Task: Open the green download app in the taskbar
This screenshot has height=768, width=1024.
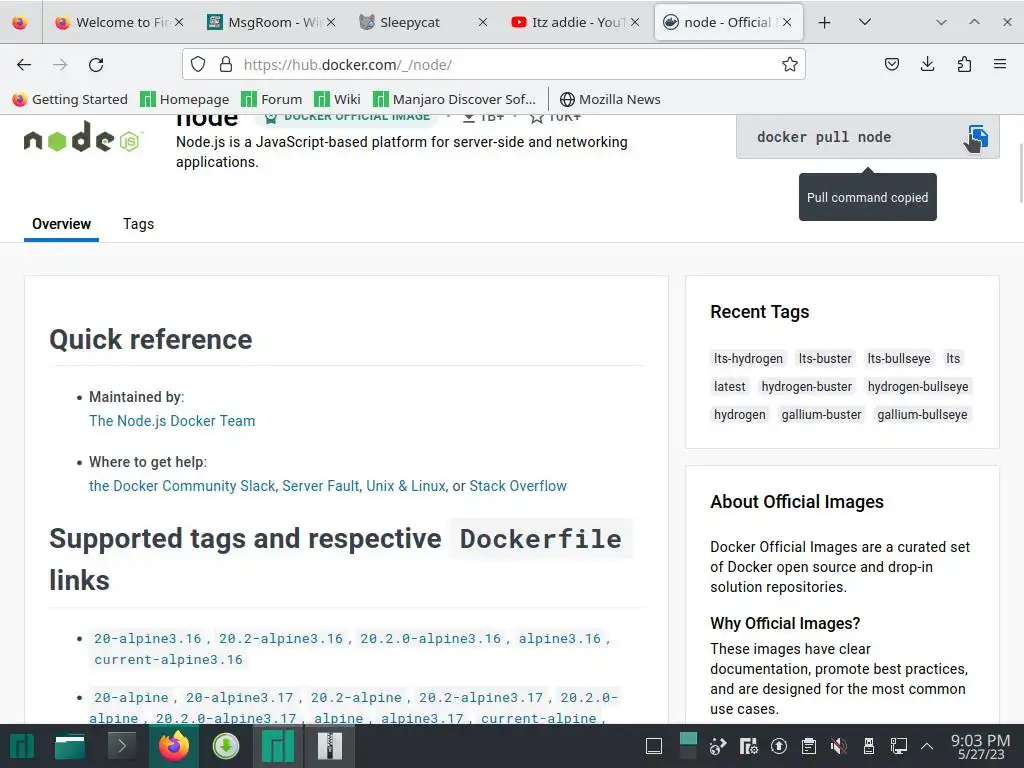Action: [x=226, y=746]
